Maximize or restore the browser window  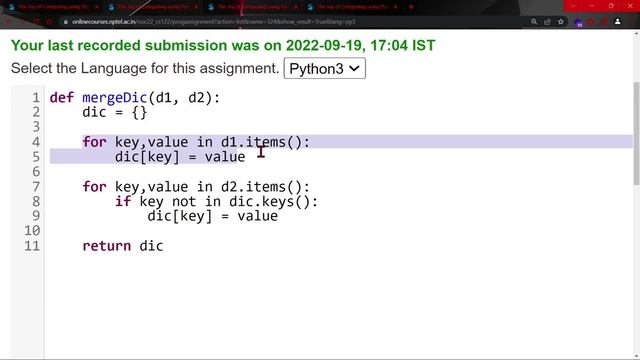pos(611,6)
